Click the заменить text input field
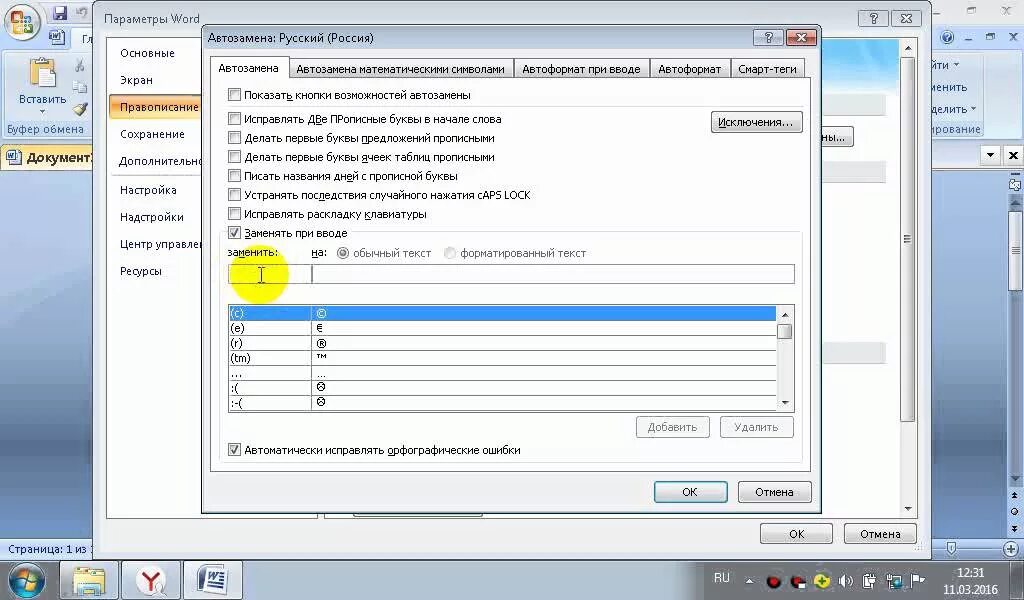The height and width of the screenshot is (600, 1024). pyautogui.click(x=269, y=274)
